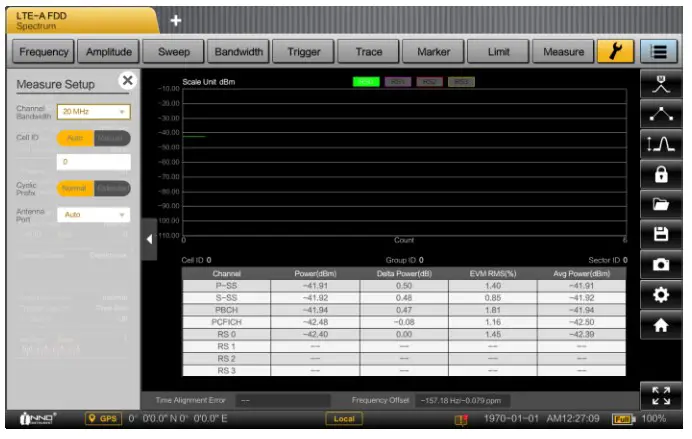Image resolution: width=692 pixels, height=439 pixels.
Task: Click the EVM RMS(%) column header
Action: [493, 274]
